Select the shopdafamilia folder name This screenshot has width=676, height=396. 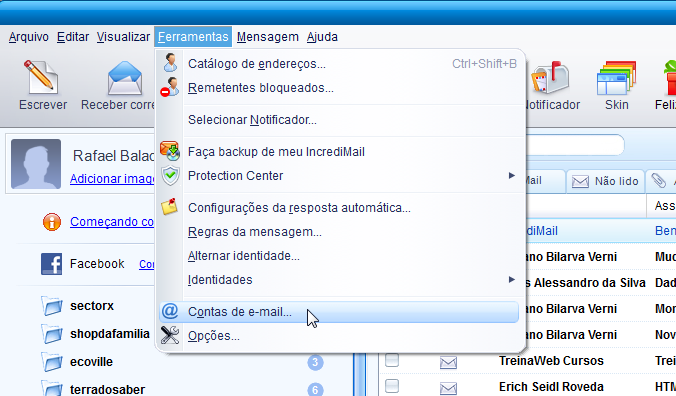pos(110,334)
